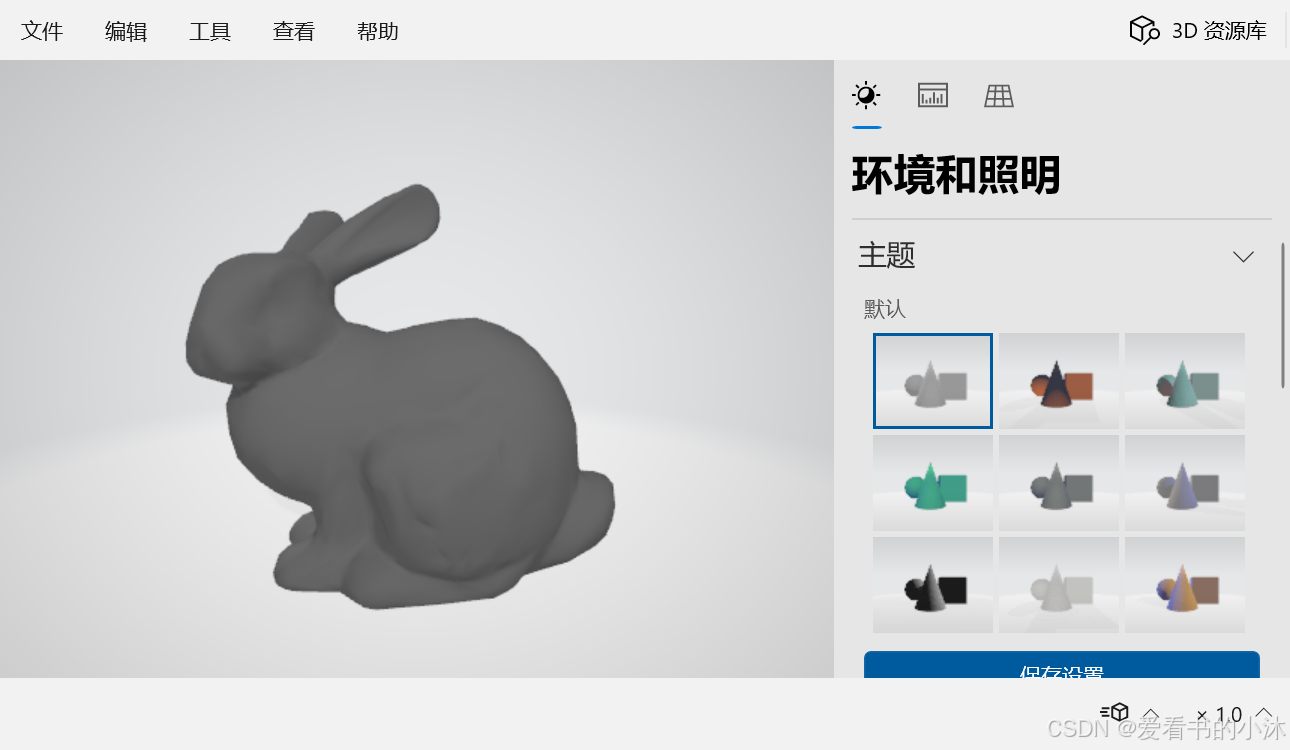Screen dimensions: 1290x750
Task: Expand the animation list arrow beside cube icon
Action: [x=1151, y=714]
